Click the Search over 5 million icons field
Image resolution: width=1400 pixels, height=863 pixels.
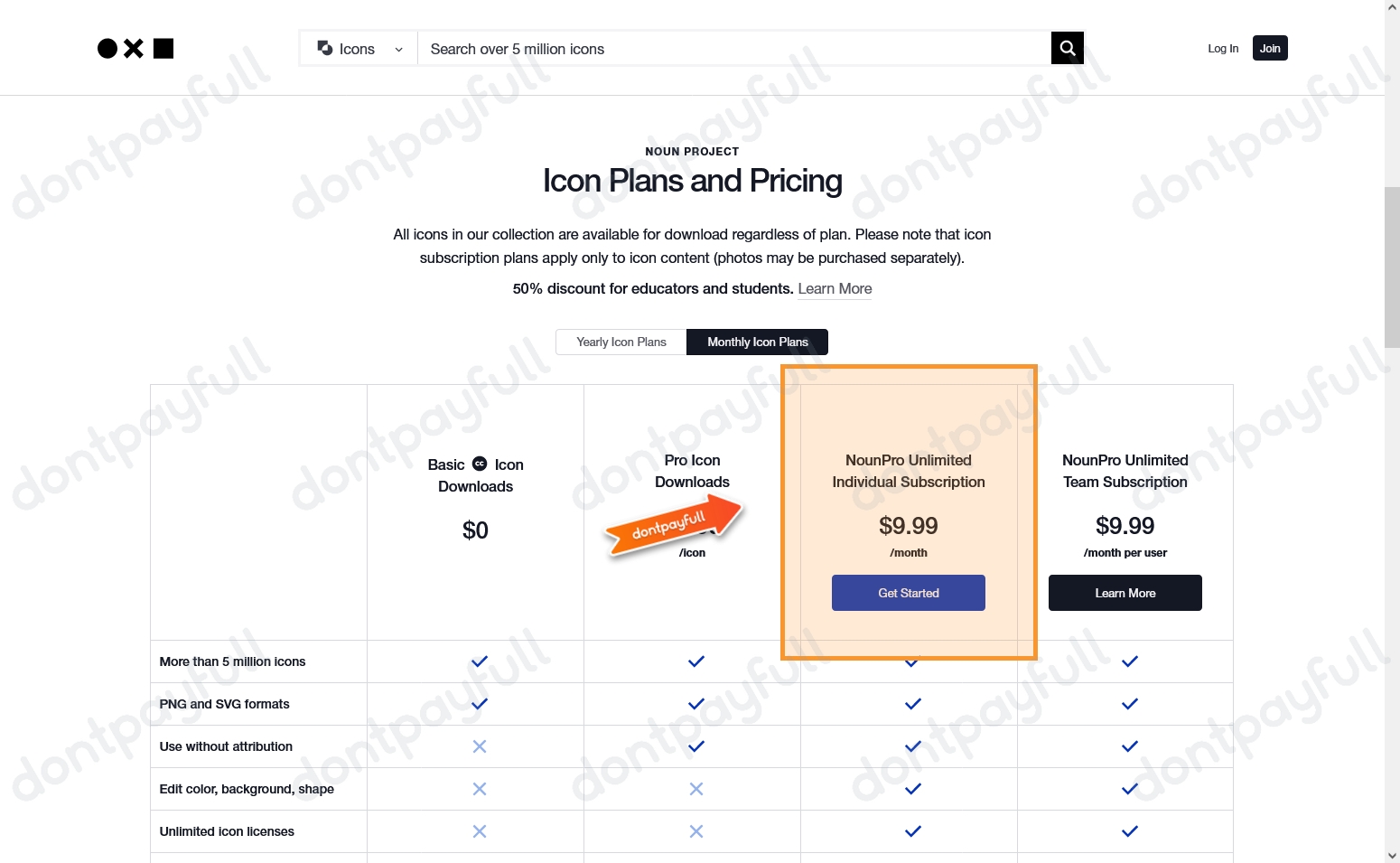[x=733, y=49]
